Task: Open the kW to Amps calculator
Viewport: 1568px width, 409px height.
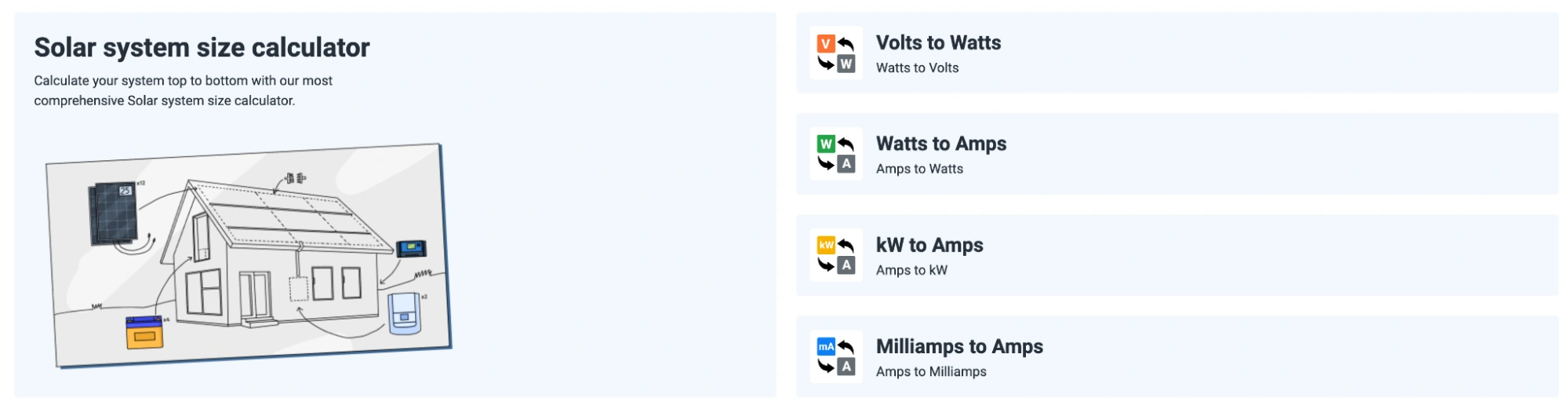Action: pyautogui.click(x=929, y=246)
